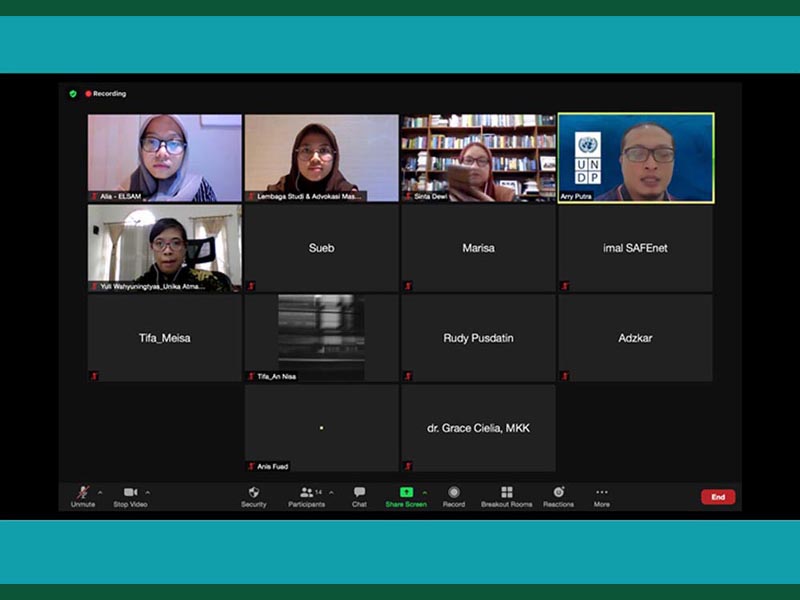Unmute the microphone in the Zoom toolbar

[83, 496]
